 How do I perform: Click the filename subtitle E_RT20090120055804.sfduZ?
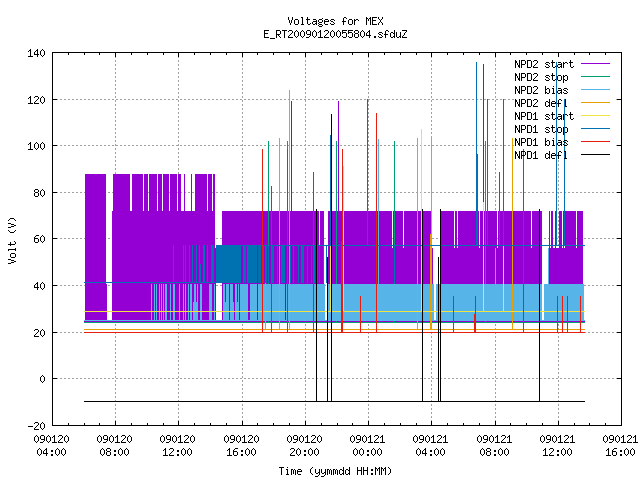click(335, 34)
